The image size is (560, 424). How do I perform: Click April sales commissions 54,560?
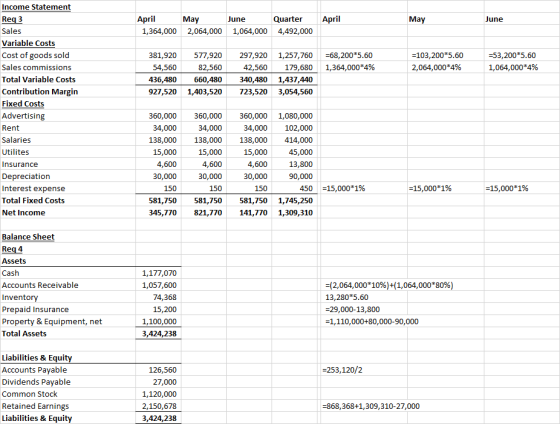(x=165, y=68)
